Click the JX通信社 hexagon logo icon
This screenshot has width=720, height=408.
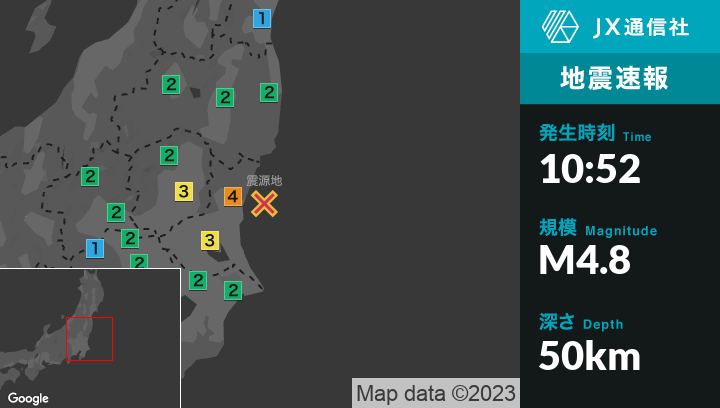tap(559, 27)
